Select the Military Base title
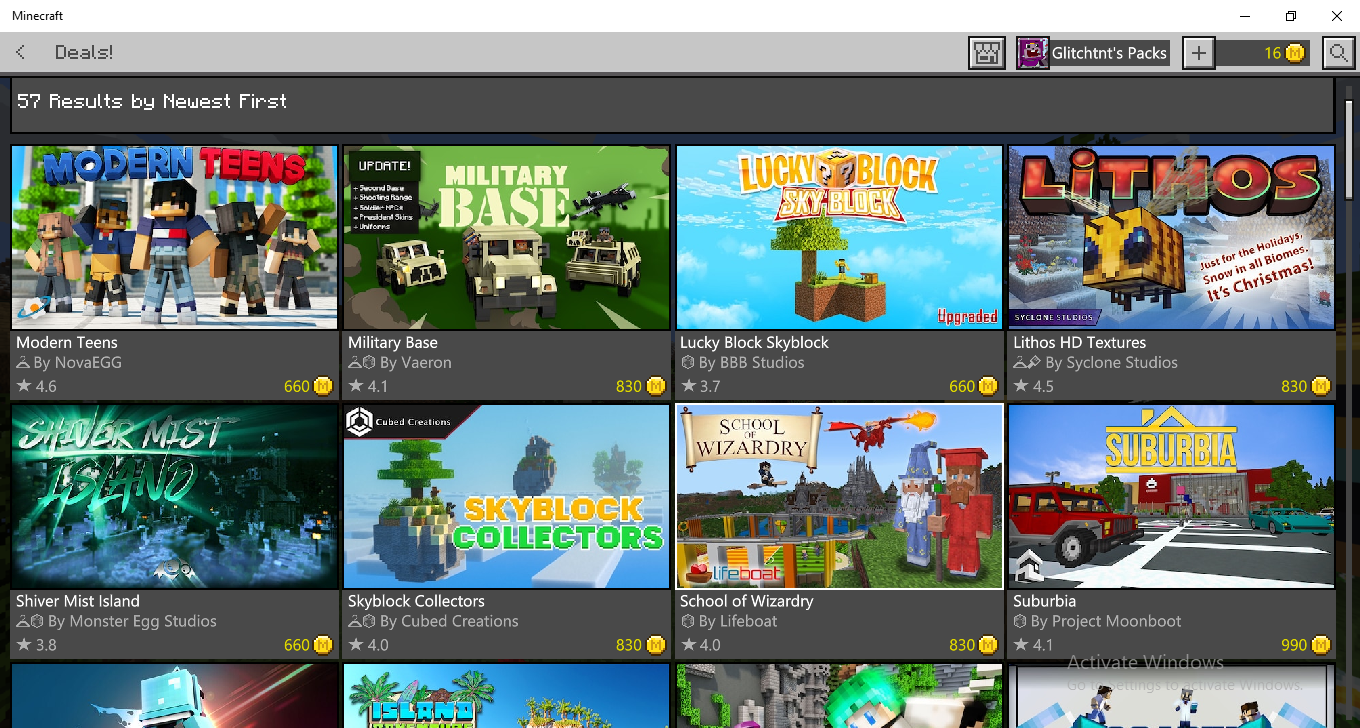This screenshot has width=1360, height=728. 393,342
